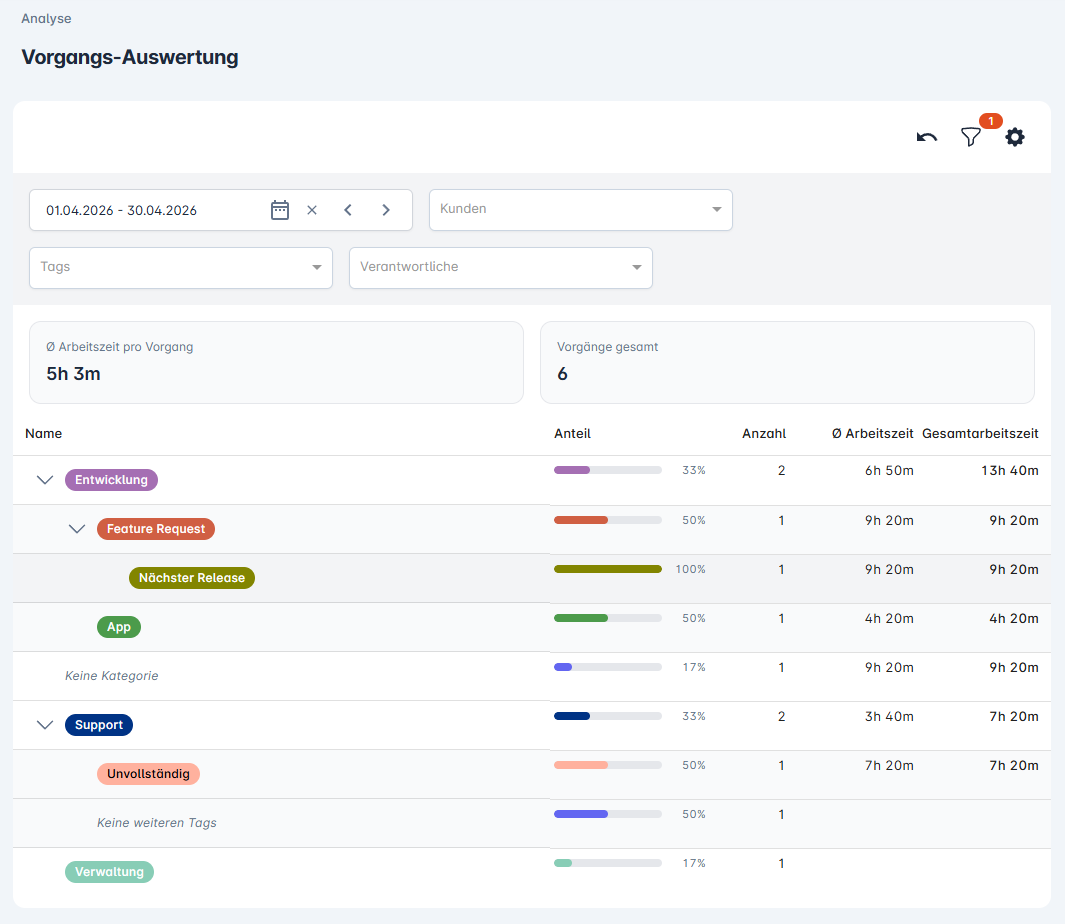This screenshot has width=1065, height=924.
Task: Collapse the Feature Request row
Action: click(77, 529)
